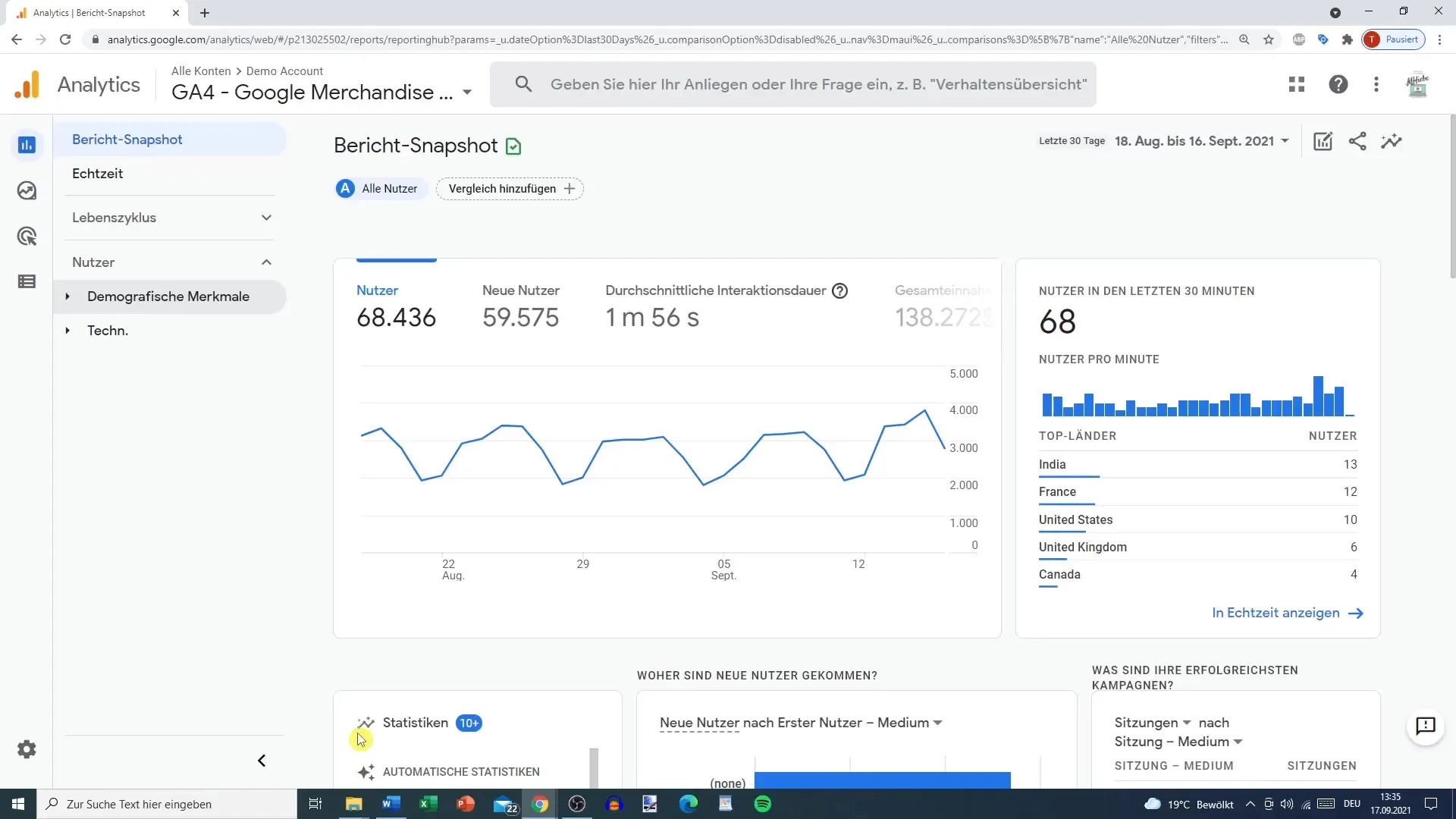Reload the page in Chrome

(65, 39)
